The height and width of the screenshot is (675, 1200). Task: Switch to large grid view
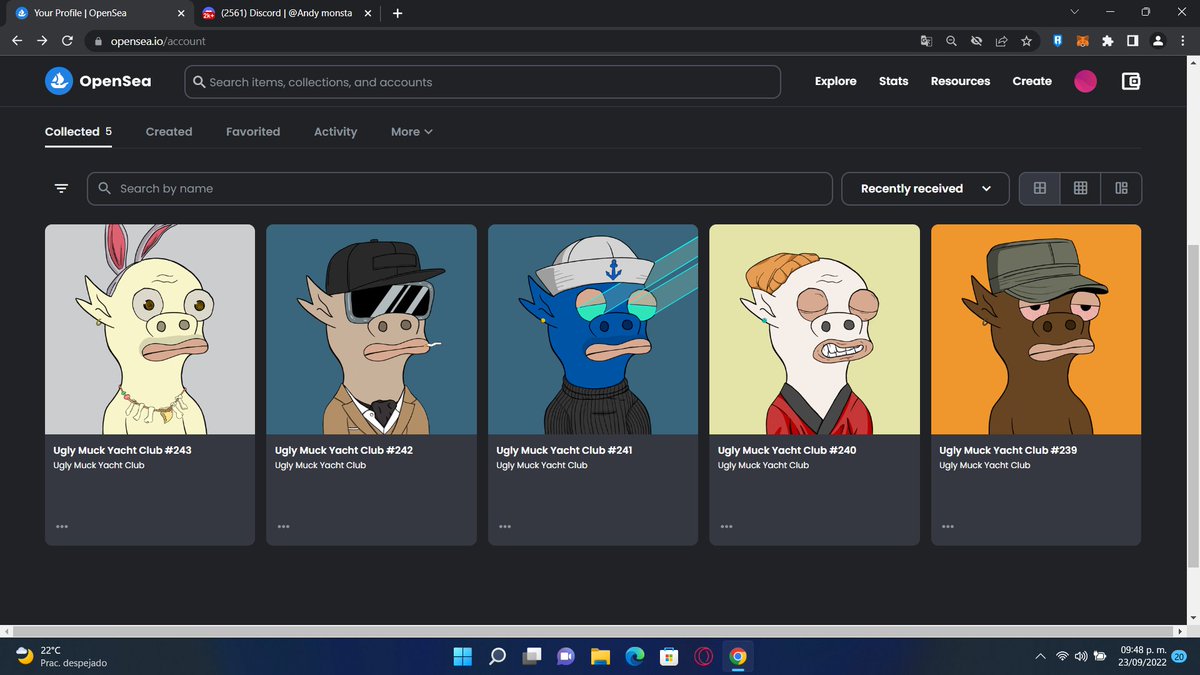click(1040, 188)
